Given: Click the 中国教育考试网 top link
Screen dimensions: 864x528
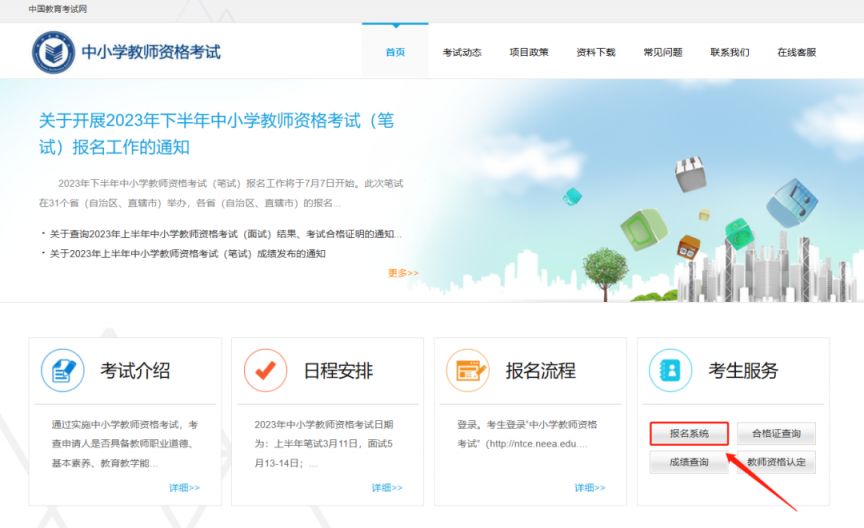Looking at the screenshot, I should 58,9.
